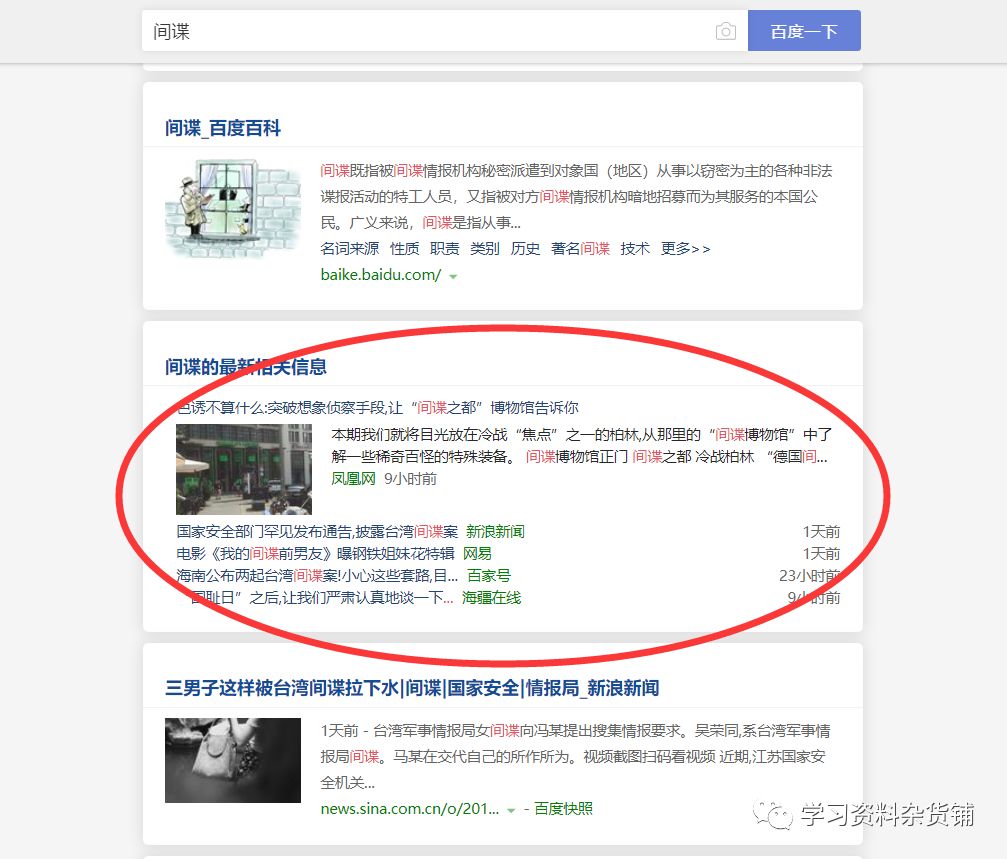1007x859 pixels.
Task: Open 国家安全部门罕见发布通告 news item
Action: [317, 532]
